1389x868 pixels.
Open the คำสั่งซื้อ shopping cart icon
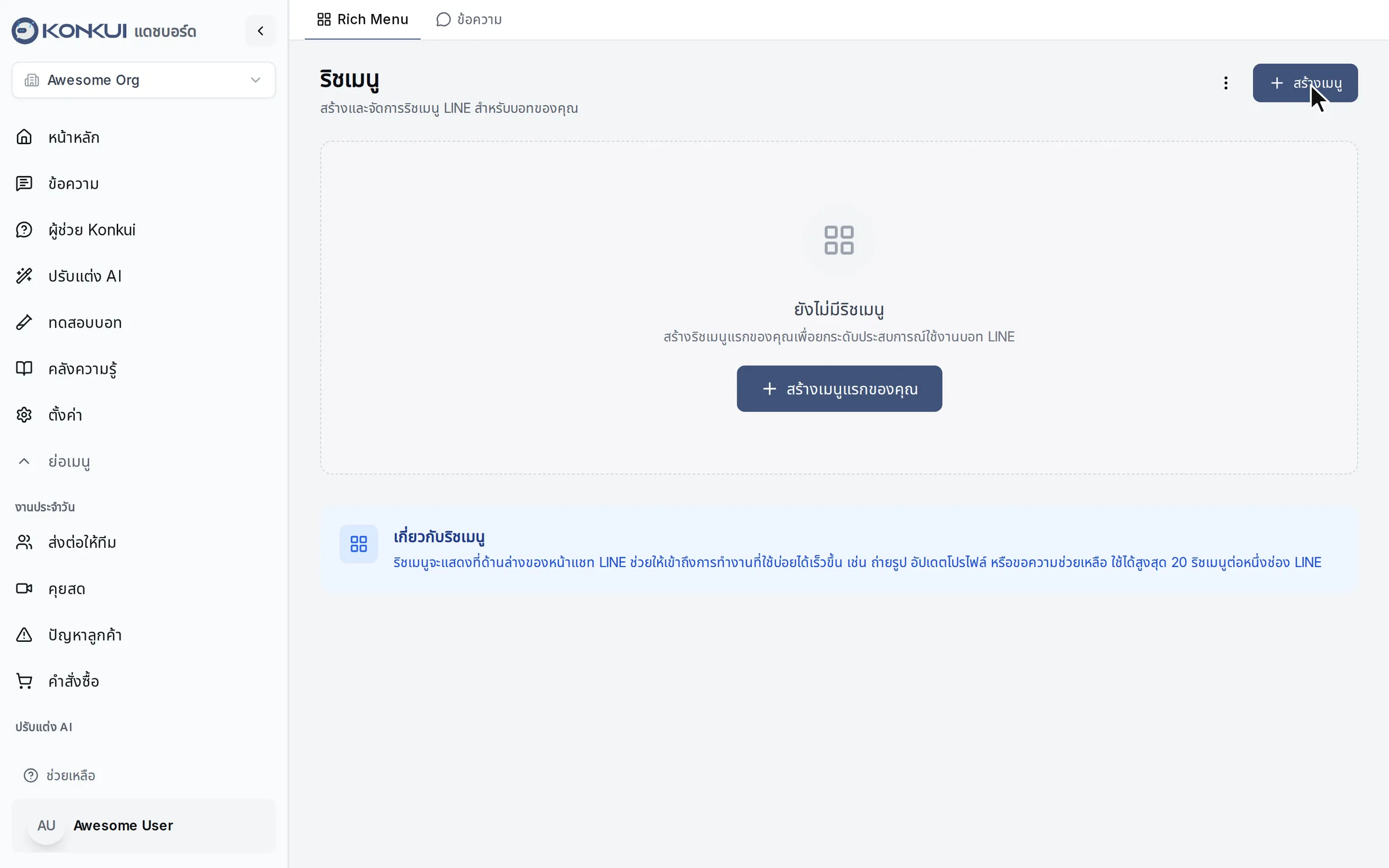tap(24, 681)
